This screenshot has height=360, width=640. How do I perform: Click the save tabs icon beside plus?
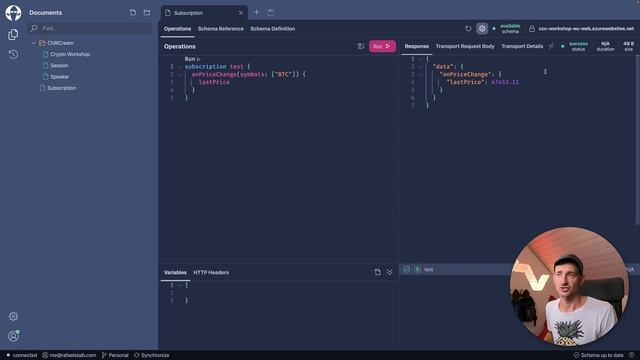tap(271, 13)
